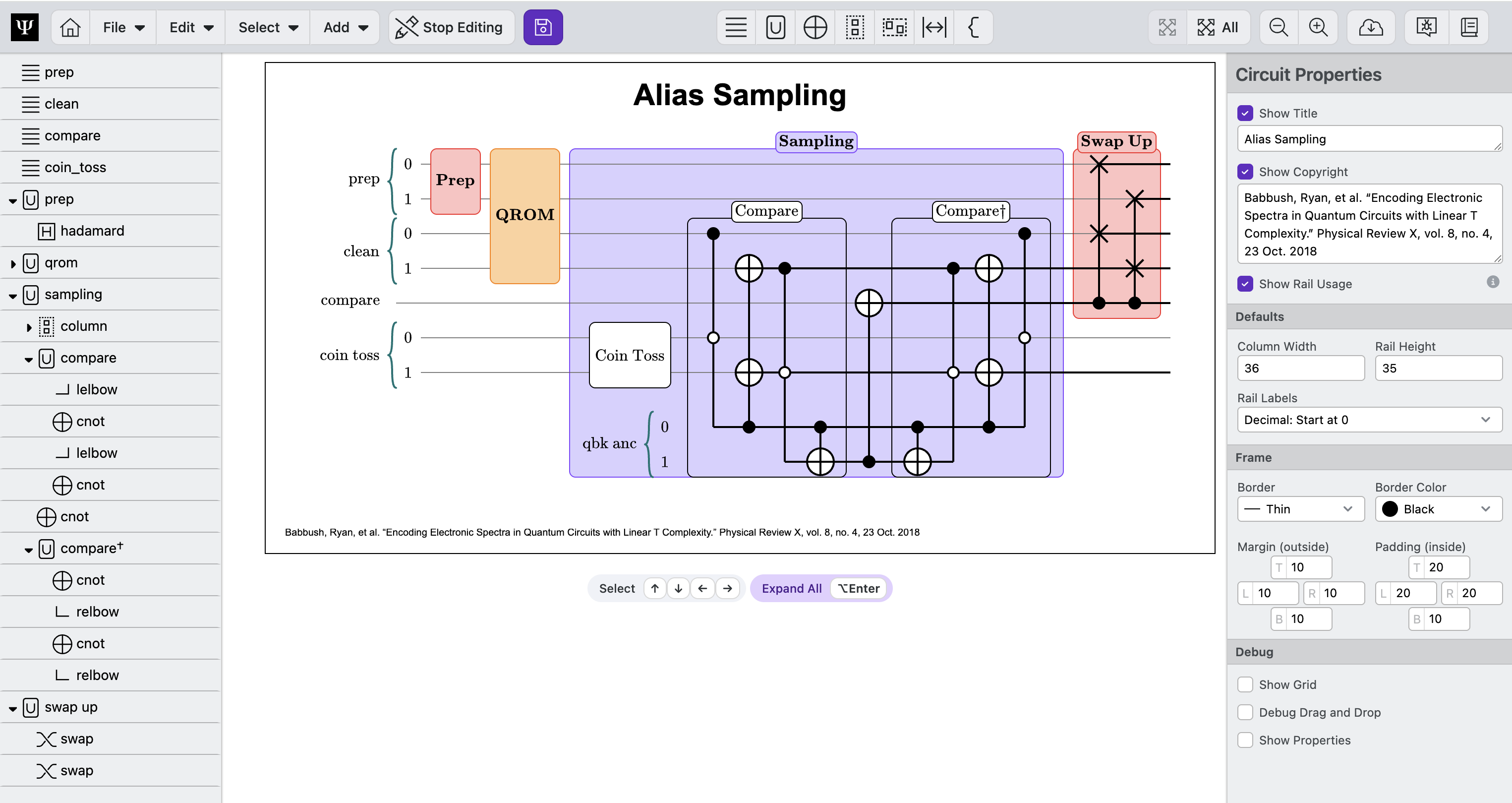Click the home icon in toolbar

70,27
